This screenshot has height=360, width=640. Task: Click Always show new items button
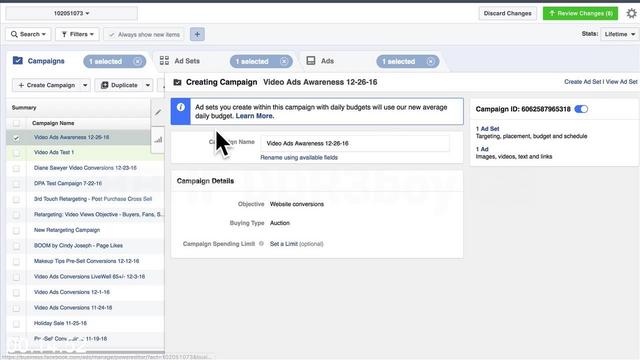pyautogui.click(x=144, y=34)
